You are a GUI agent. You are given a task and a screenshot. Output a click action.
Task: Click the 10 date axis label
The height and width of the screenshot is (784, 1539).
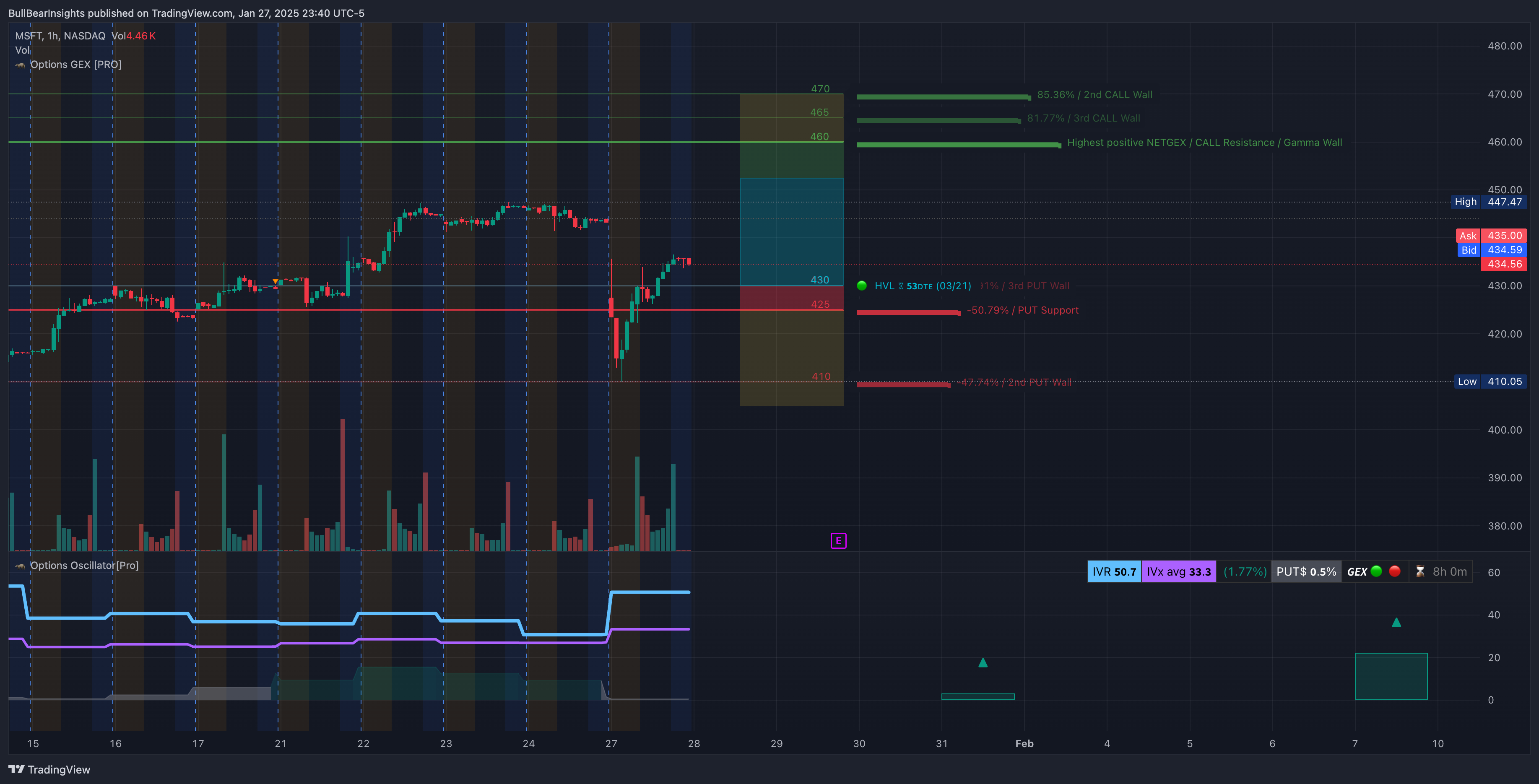click(1438, 743)
